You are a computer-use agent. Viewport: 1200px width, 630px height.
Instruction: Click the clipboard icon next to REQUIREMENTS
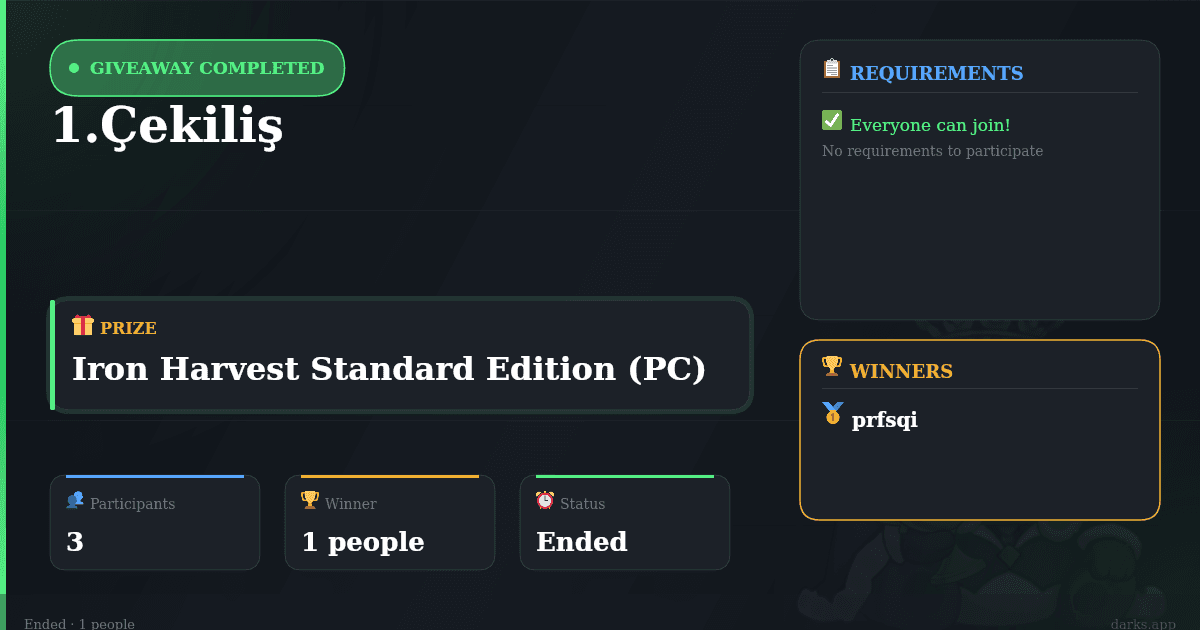click(x=832, y=69)
